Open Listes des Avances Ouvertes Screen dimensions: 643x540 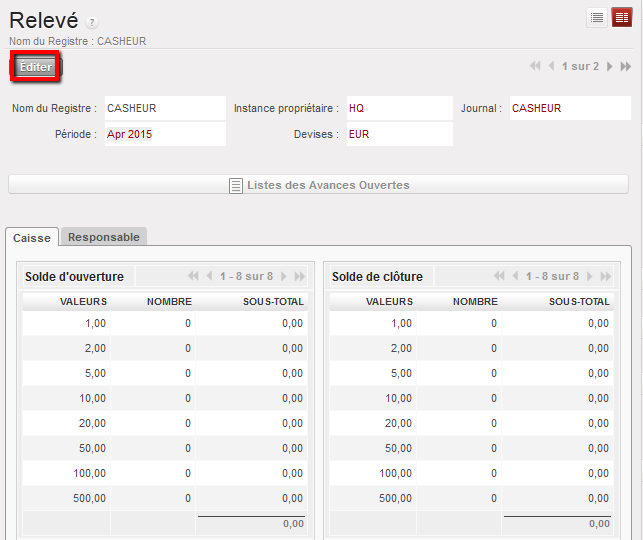coord(319,185)
